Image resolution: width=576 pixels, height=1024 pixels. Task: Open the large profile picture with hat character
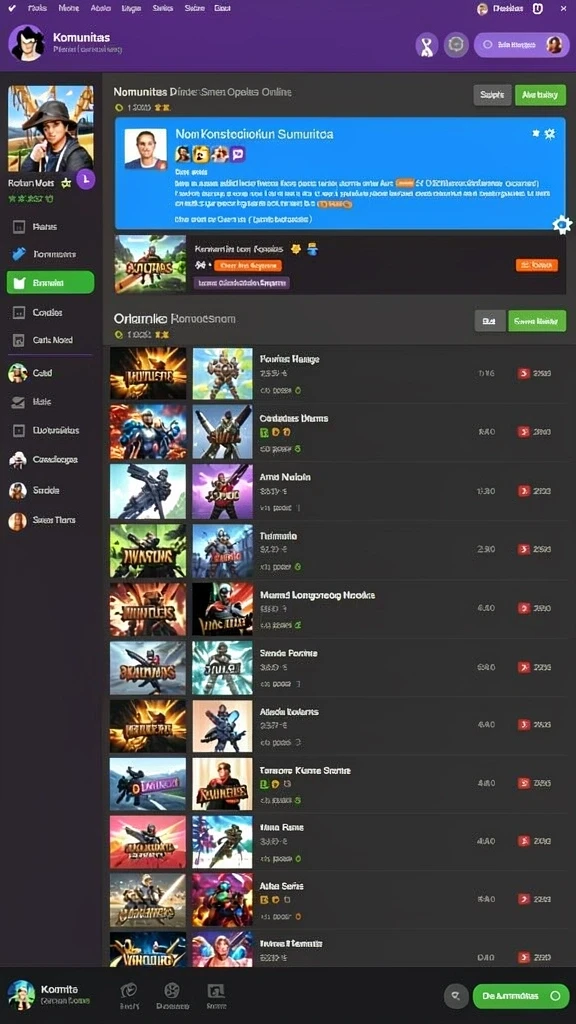coord(50,128)
